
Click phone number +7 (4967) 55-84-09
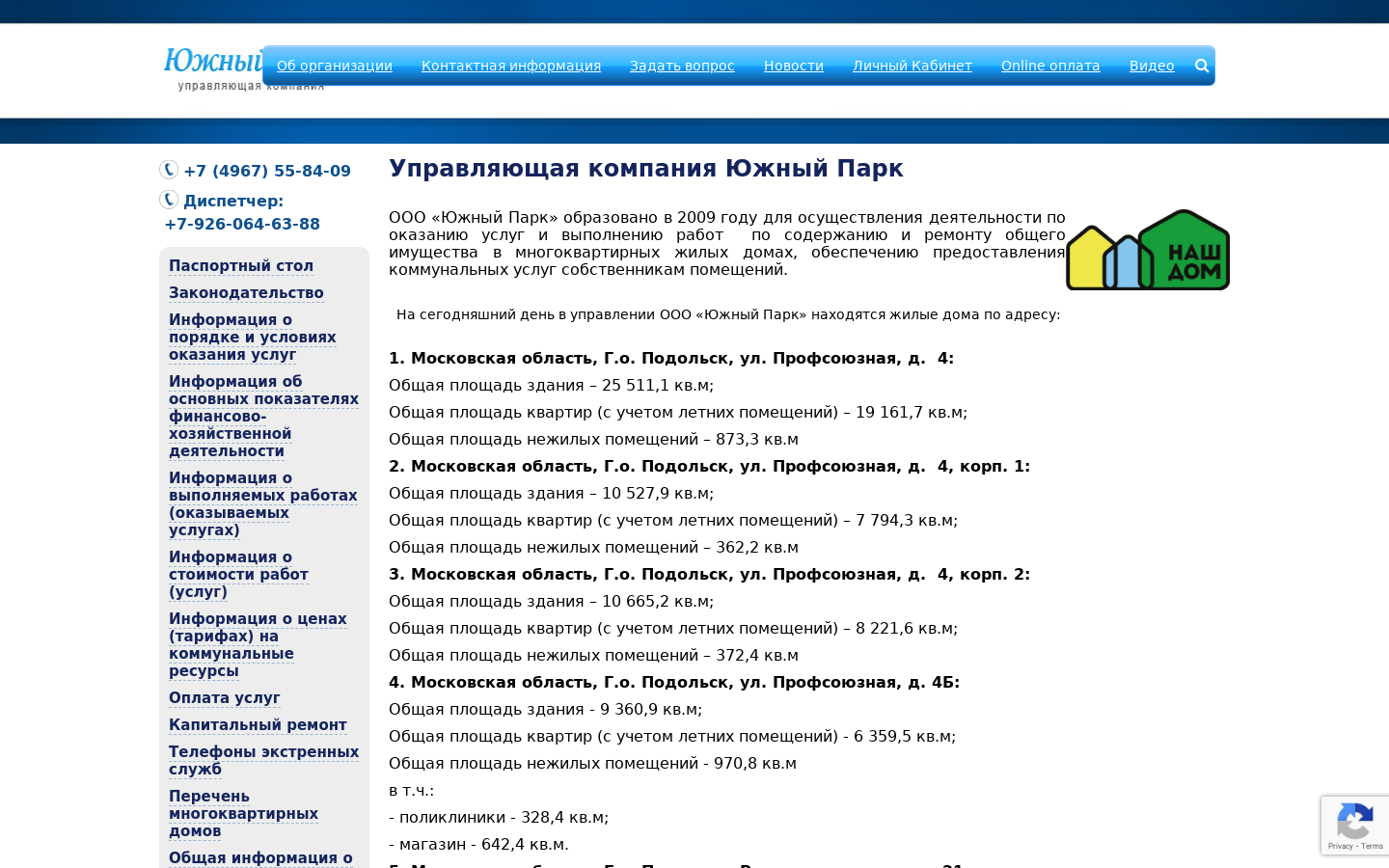click(267, 171)
